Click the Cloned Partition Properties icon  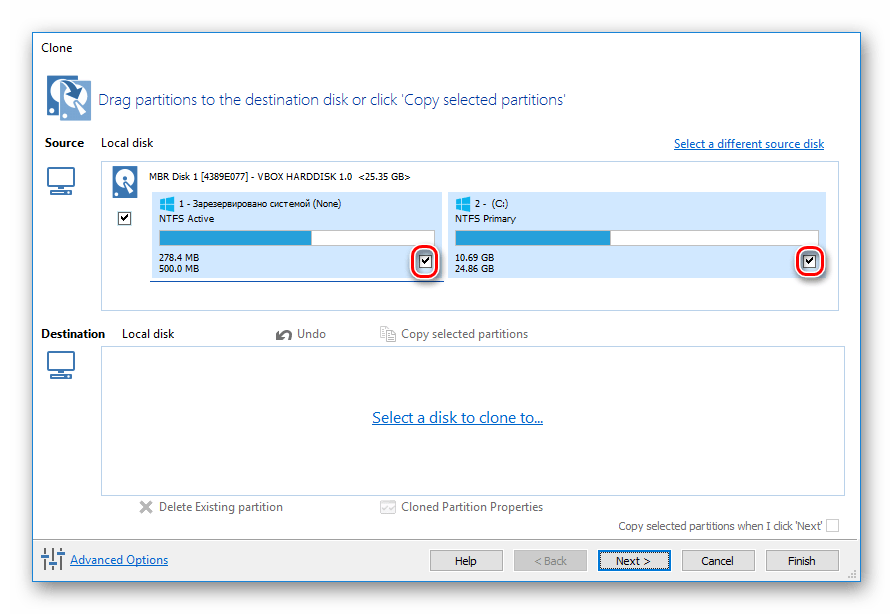click(x=388, y=507)
